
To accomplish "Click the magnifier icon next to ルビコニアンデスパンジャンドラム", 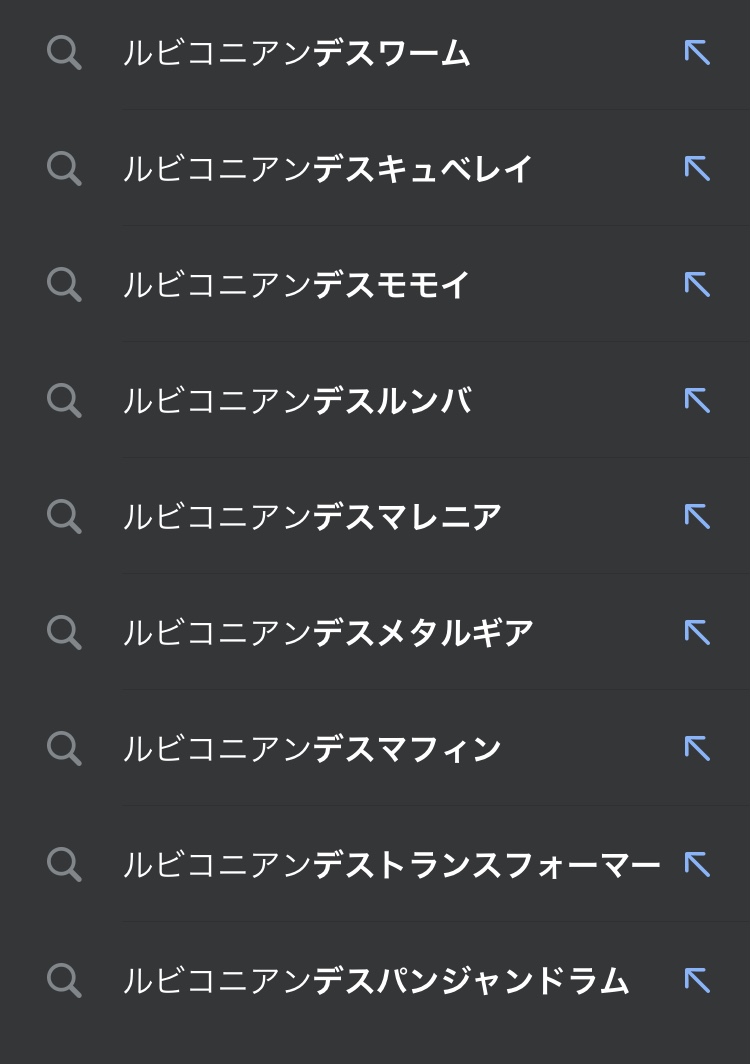I will [x=64, y=981].
